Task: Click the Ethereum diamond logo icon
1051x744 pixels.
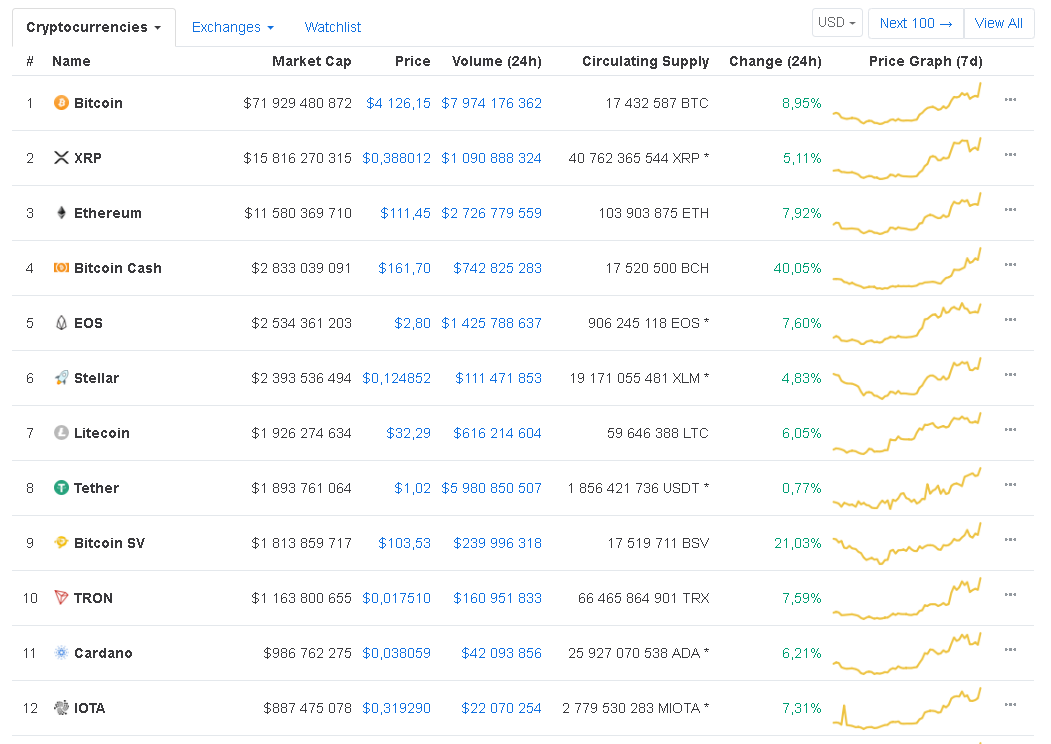Action: [x=61, y=213]
